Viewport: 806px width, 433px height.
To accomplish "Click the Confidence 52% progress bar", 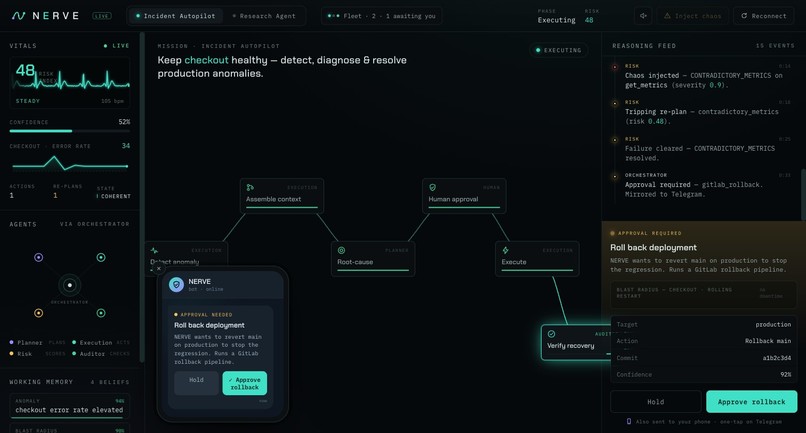I will pyautogui.click(x=69, y=131).
